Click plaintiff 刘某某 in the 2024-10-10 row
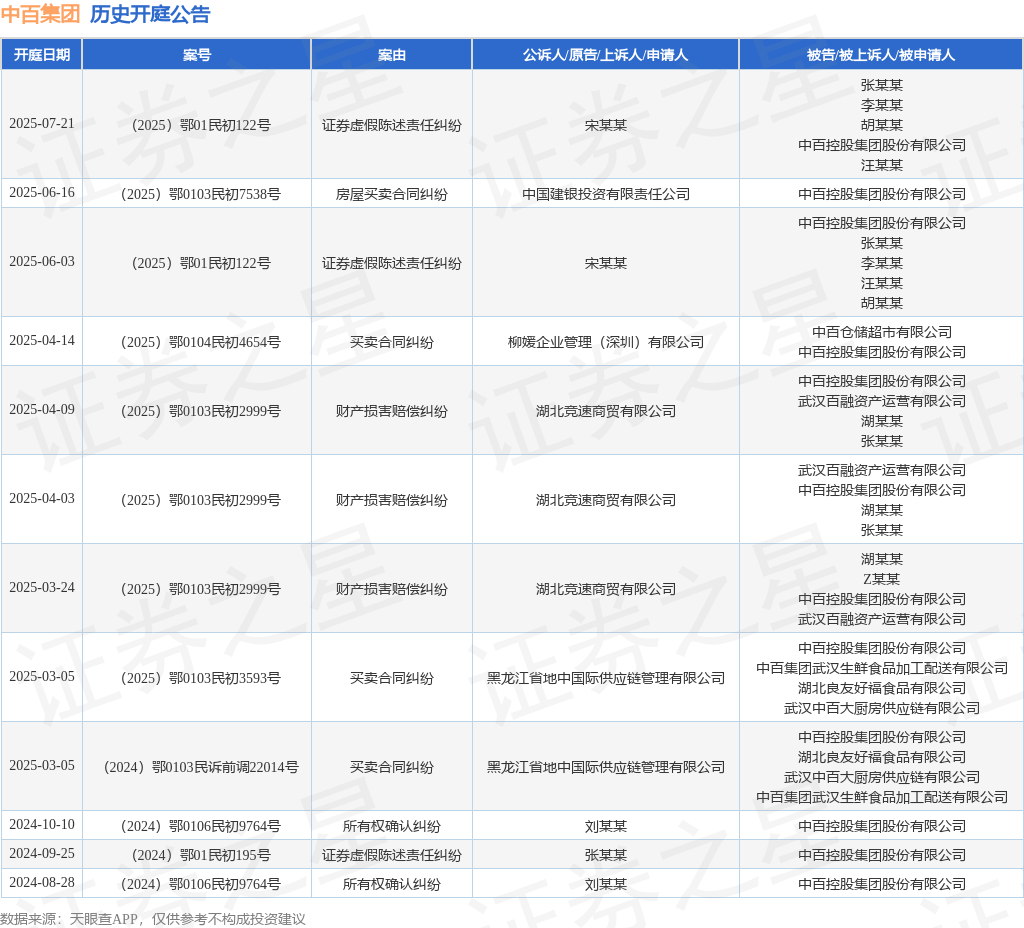Viewport: 1024px width, 928px height. point(606,827)
